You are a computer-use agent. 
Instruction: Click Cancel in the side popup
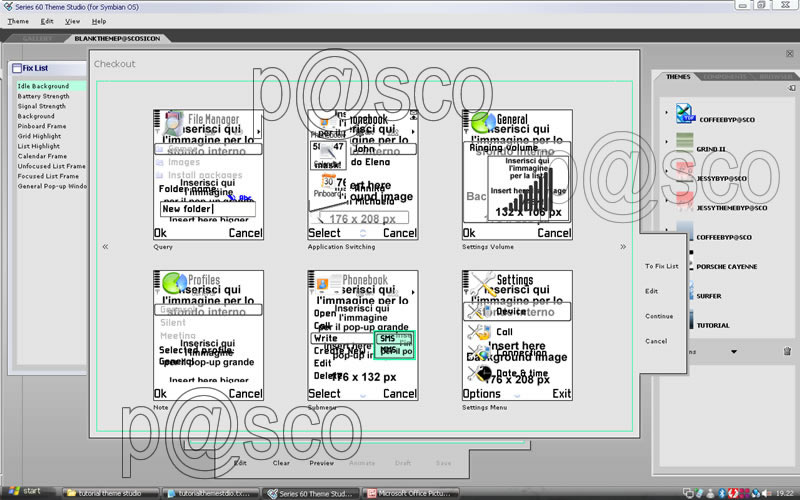click(656, 341)
